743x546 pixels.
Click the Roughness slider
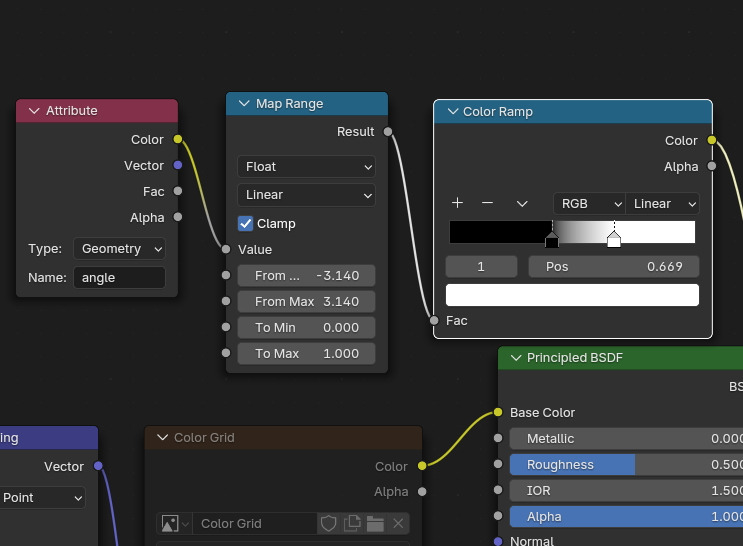click(x=626, y=465)
